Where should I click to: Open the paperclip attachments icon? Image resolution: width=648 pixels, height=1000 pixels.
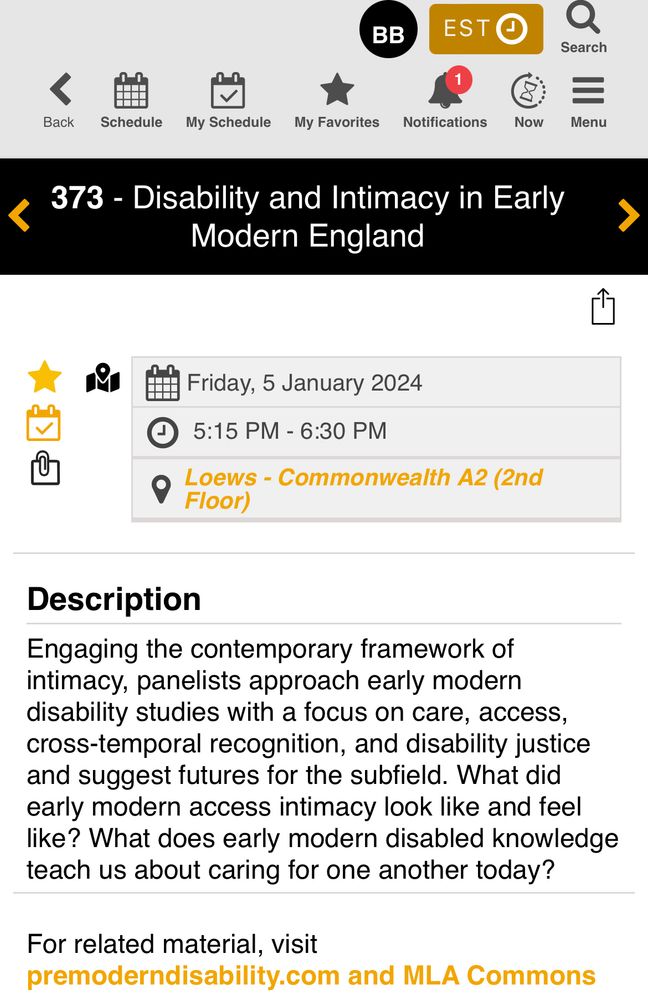(x=45, y=468)
